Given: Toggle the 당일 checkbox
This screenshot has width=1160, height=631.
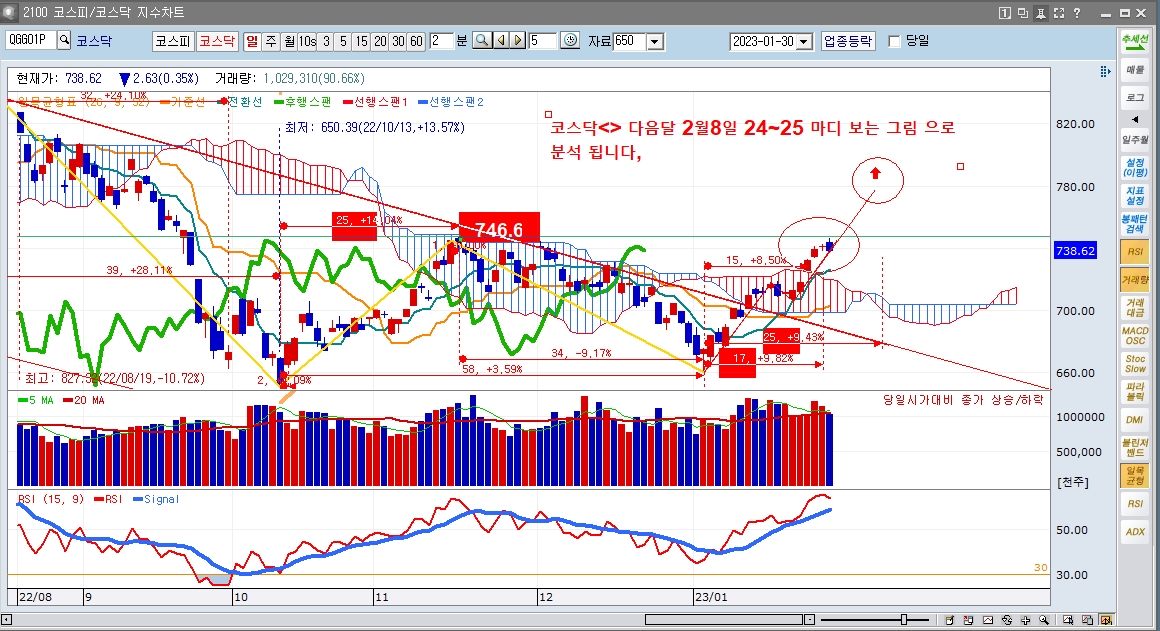Looking at the screenshot, I should (894, 41).
